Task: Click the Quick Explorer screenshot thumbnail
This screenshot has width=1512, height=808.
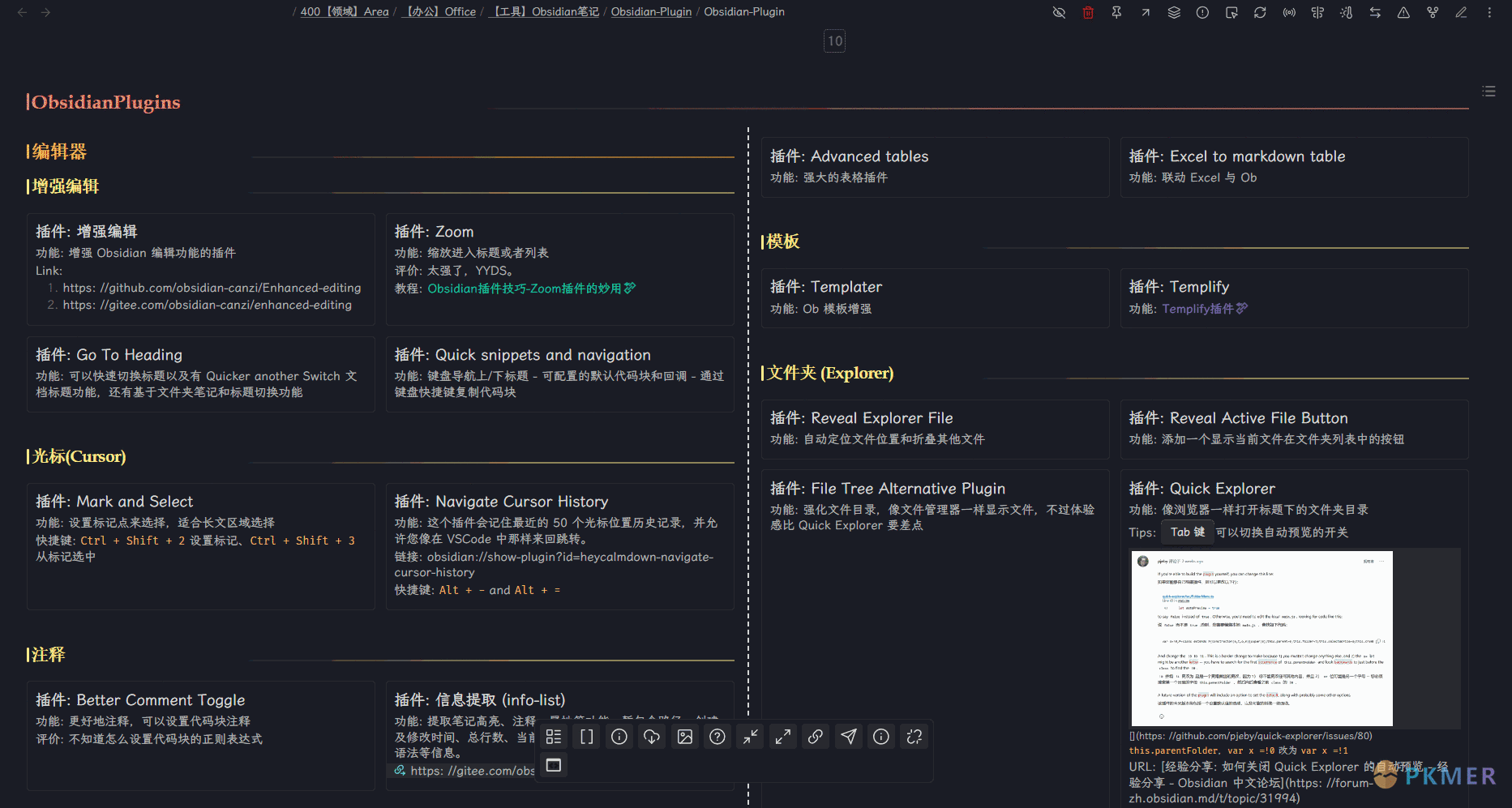Action: click(x=1261, y=638)
